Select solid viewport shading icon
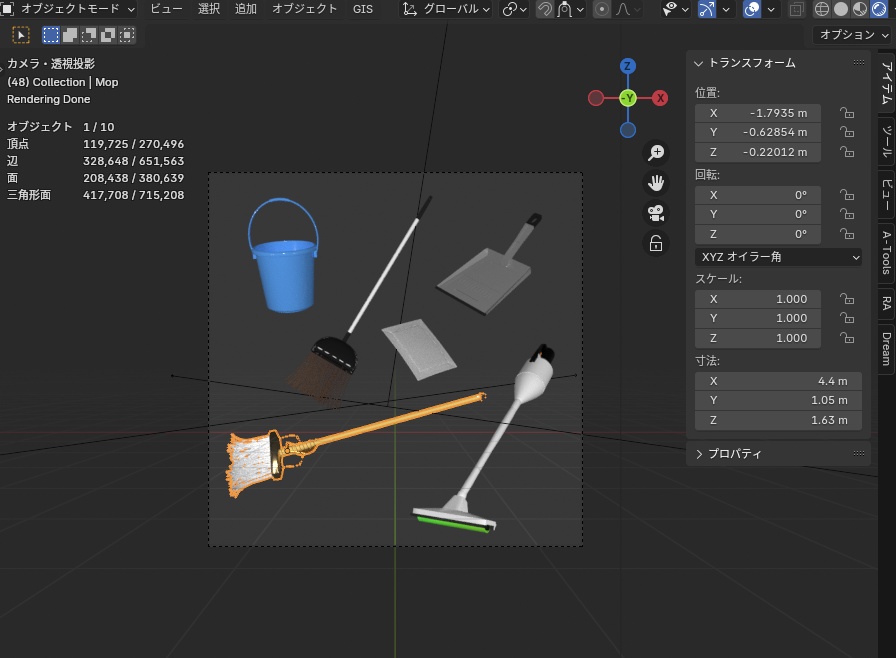 841,9
